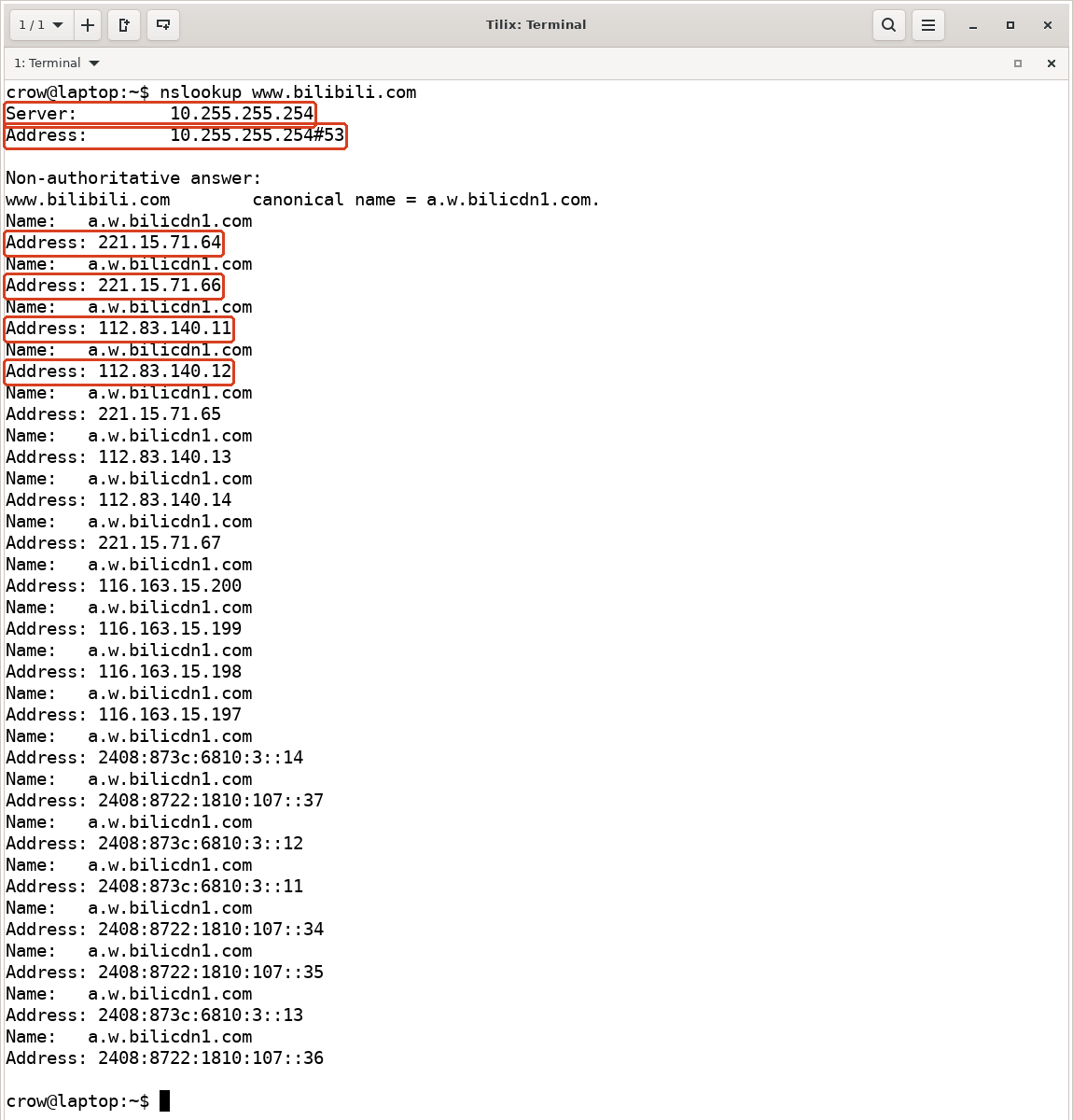Click the 'Tilix: Terminal' window title
Viewport: 1073px width, 1120px height.
pyautogui.click(x=536, y=25)
